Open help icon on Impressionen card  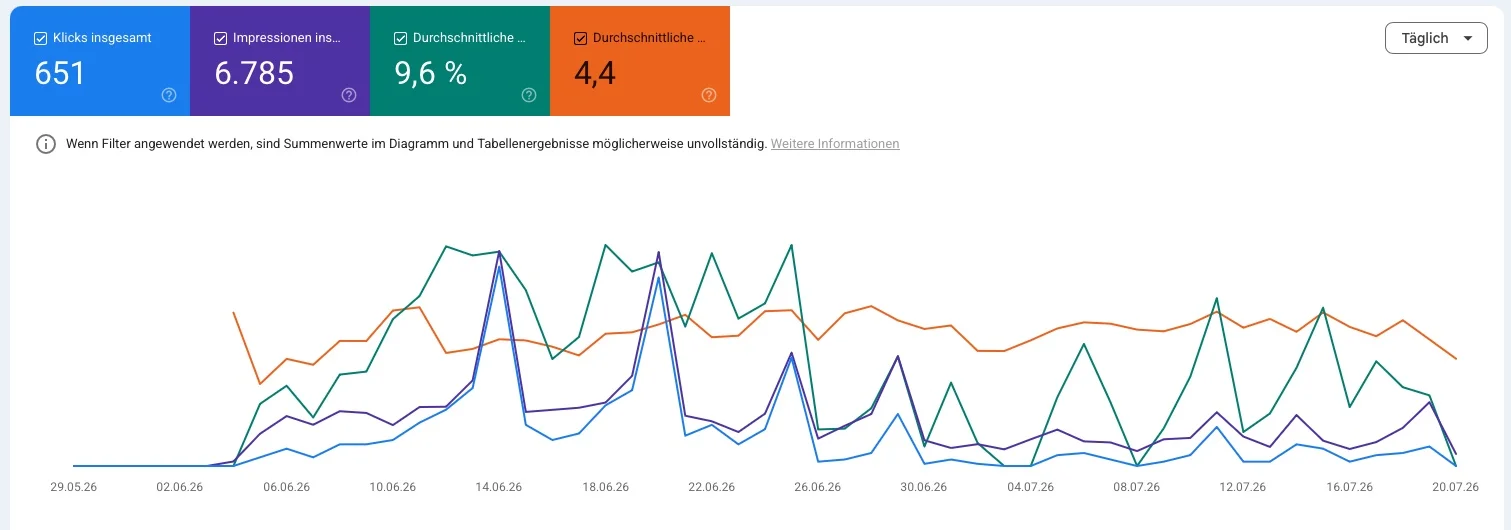pyautogui.click(x=349, y=95)
